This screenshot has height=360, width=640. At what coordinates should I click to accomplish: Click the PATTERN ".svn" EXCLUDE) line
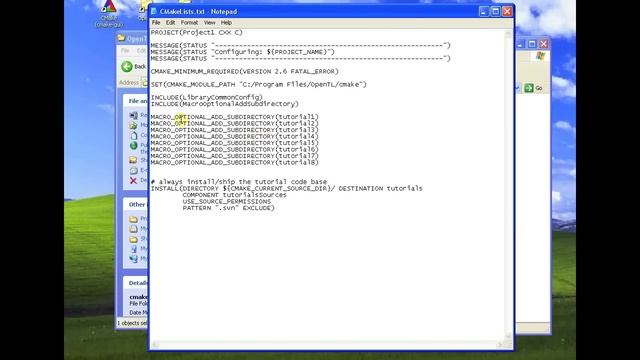point(229,208)
